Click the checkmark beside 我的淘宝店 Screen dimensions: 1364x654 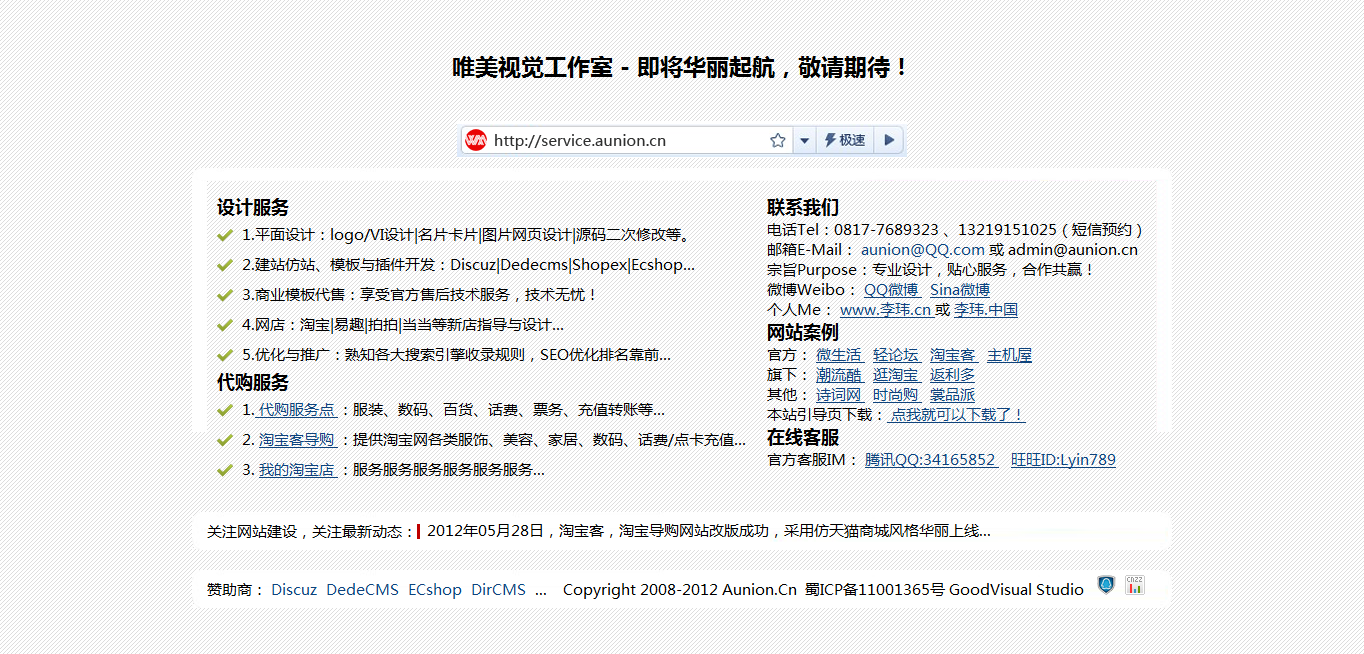(224, 470)
